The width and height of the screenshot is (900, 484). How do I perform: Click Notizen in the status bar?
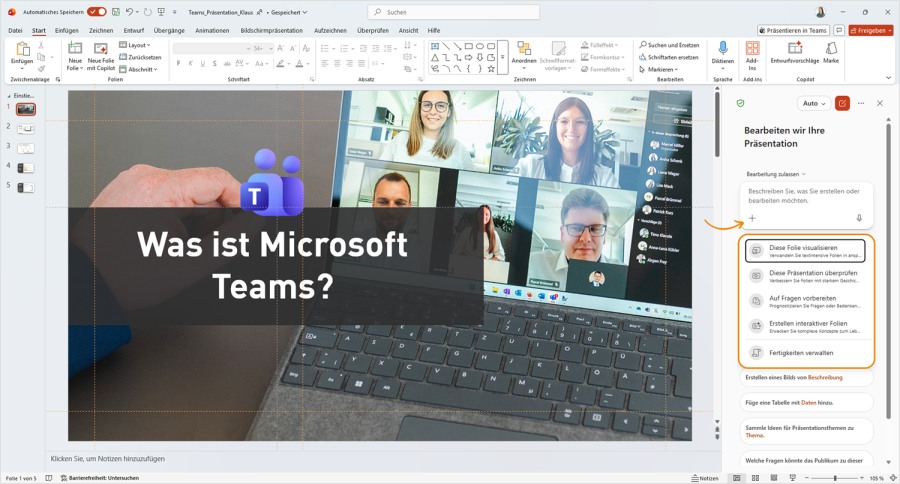pyautogui.click(x=704, y=478)
